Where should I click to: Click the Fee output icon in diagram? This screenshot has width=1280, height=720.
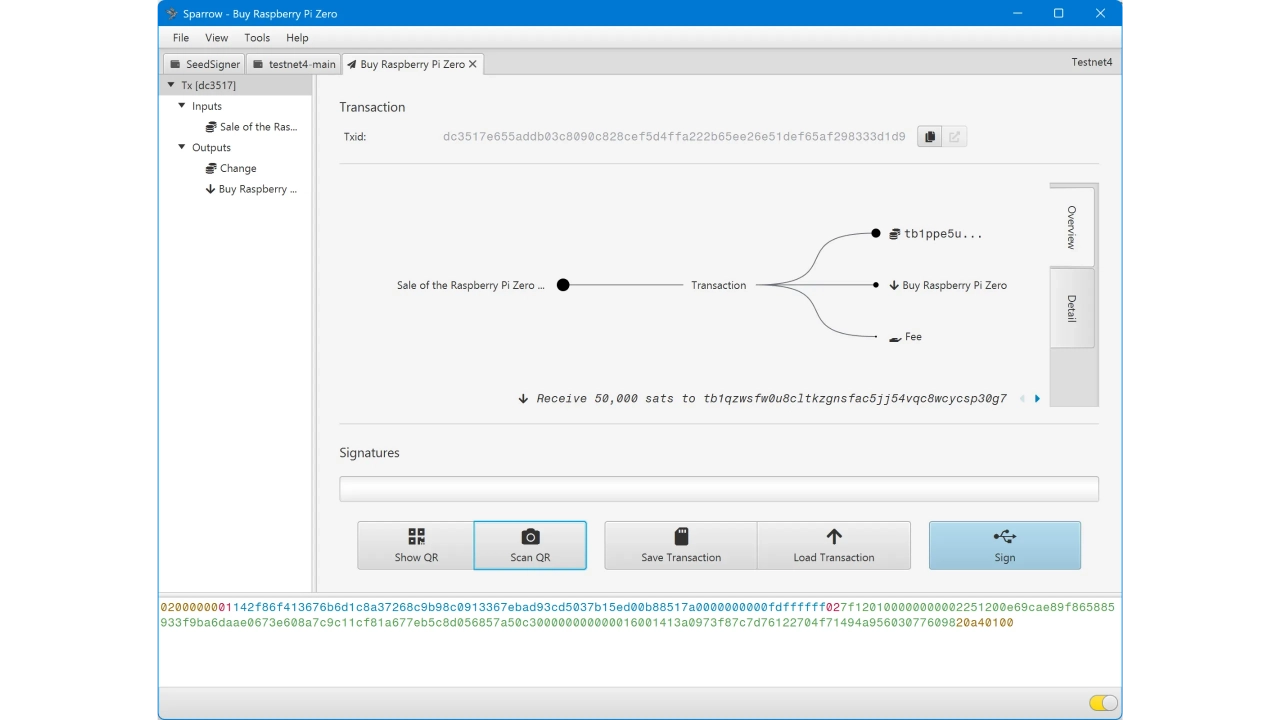[895, 338]
